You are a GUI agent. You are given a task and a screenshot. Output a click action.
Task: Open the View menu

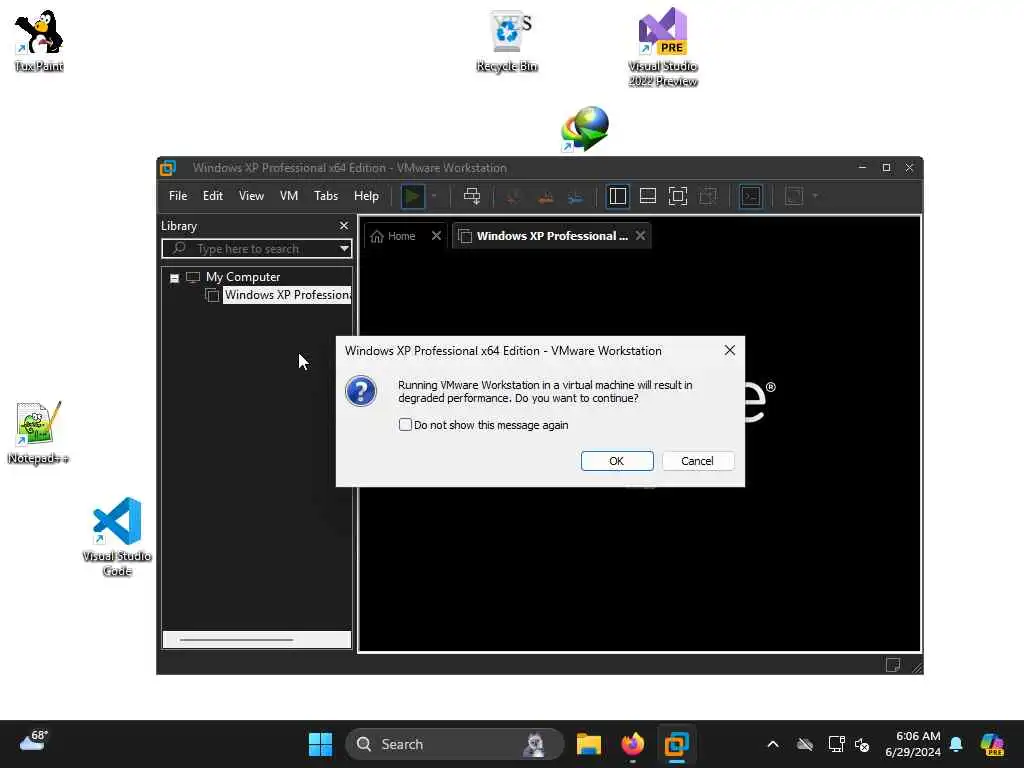coord(251,196)
